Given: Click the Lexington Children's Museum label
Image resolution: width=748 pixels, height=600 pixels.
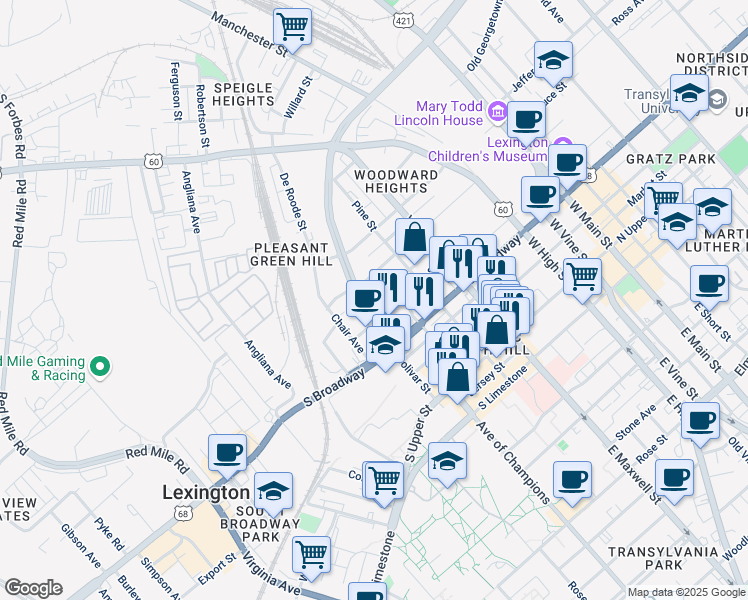Looking at the screenshot, I should [488, 149].
